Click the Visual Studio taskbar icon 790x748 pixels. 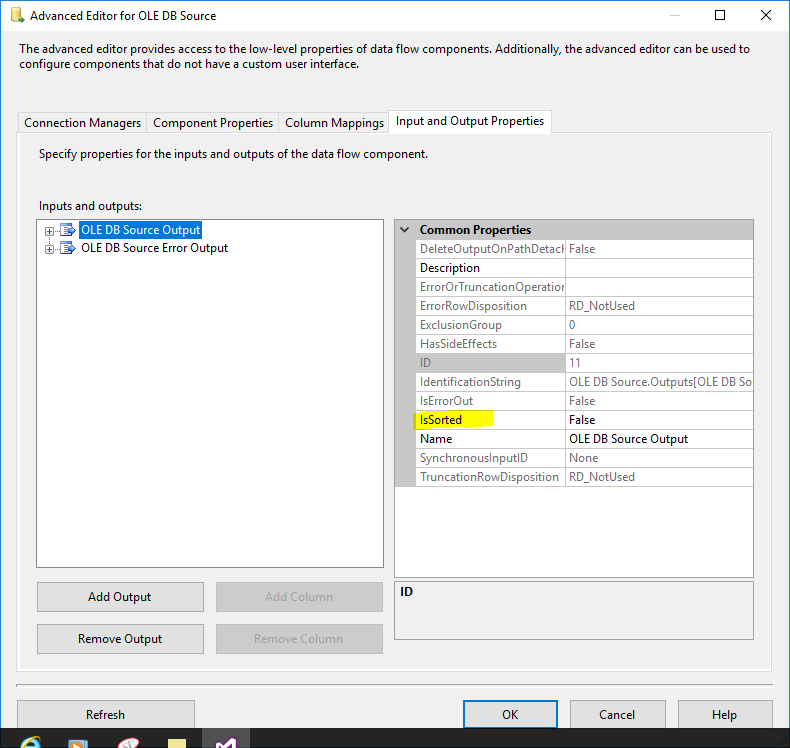pos(226,742)
